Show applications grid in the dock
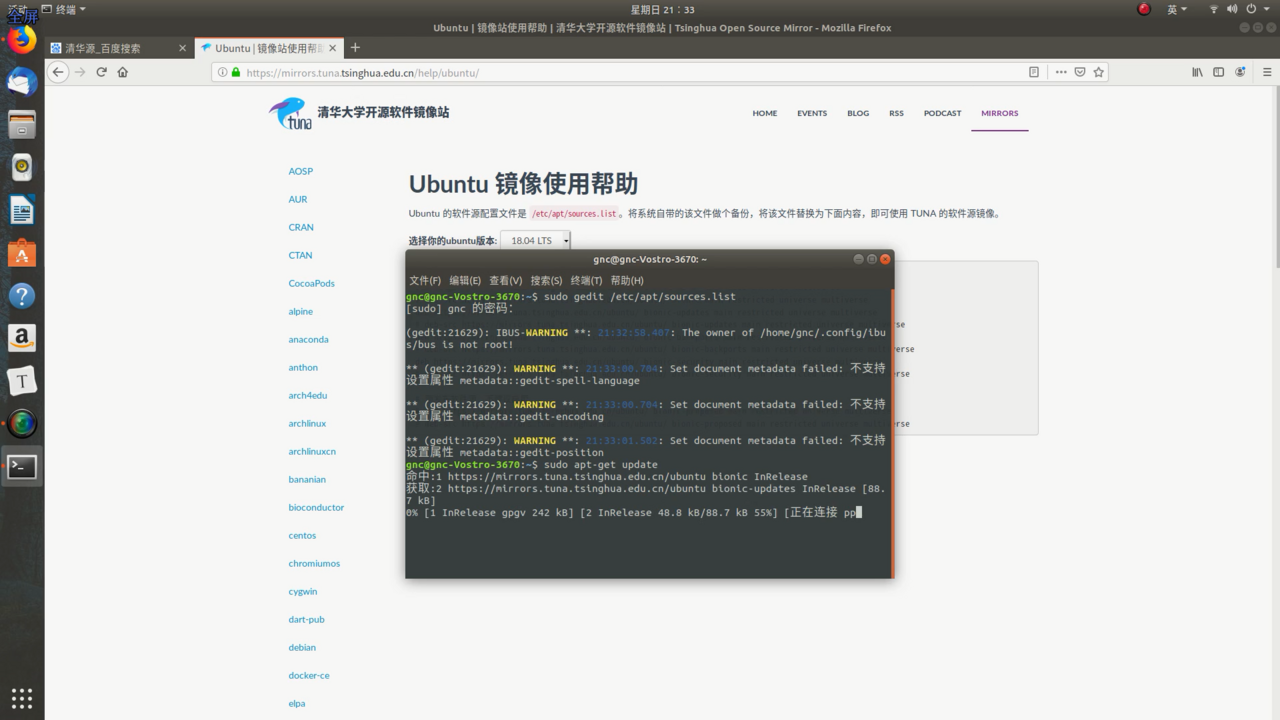 [x=22, y=697]
